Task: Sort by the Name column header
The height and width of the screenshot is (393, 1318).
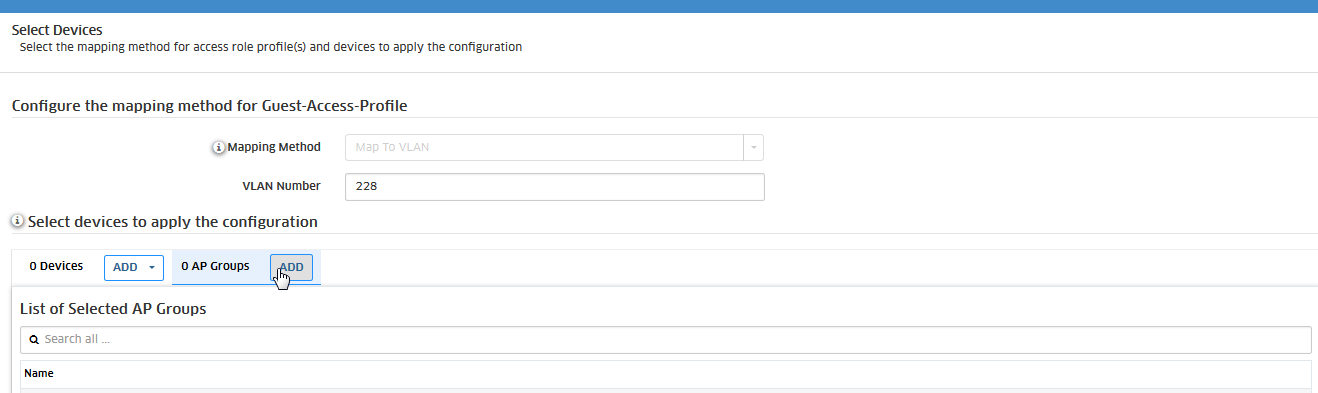Action: pos(39,373)
